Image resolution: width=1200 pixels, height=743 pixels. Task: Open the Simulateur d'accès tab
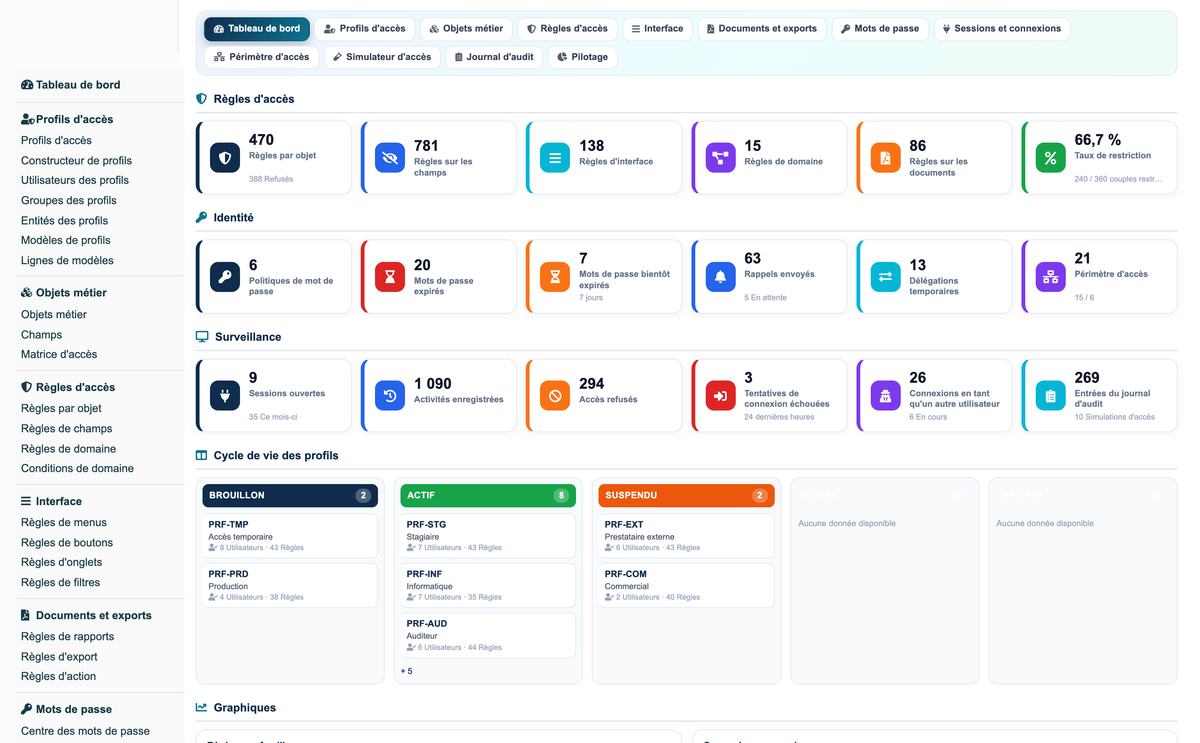pos(382,57)
